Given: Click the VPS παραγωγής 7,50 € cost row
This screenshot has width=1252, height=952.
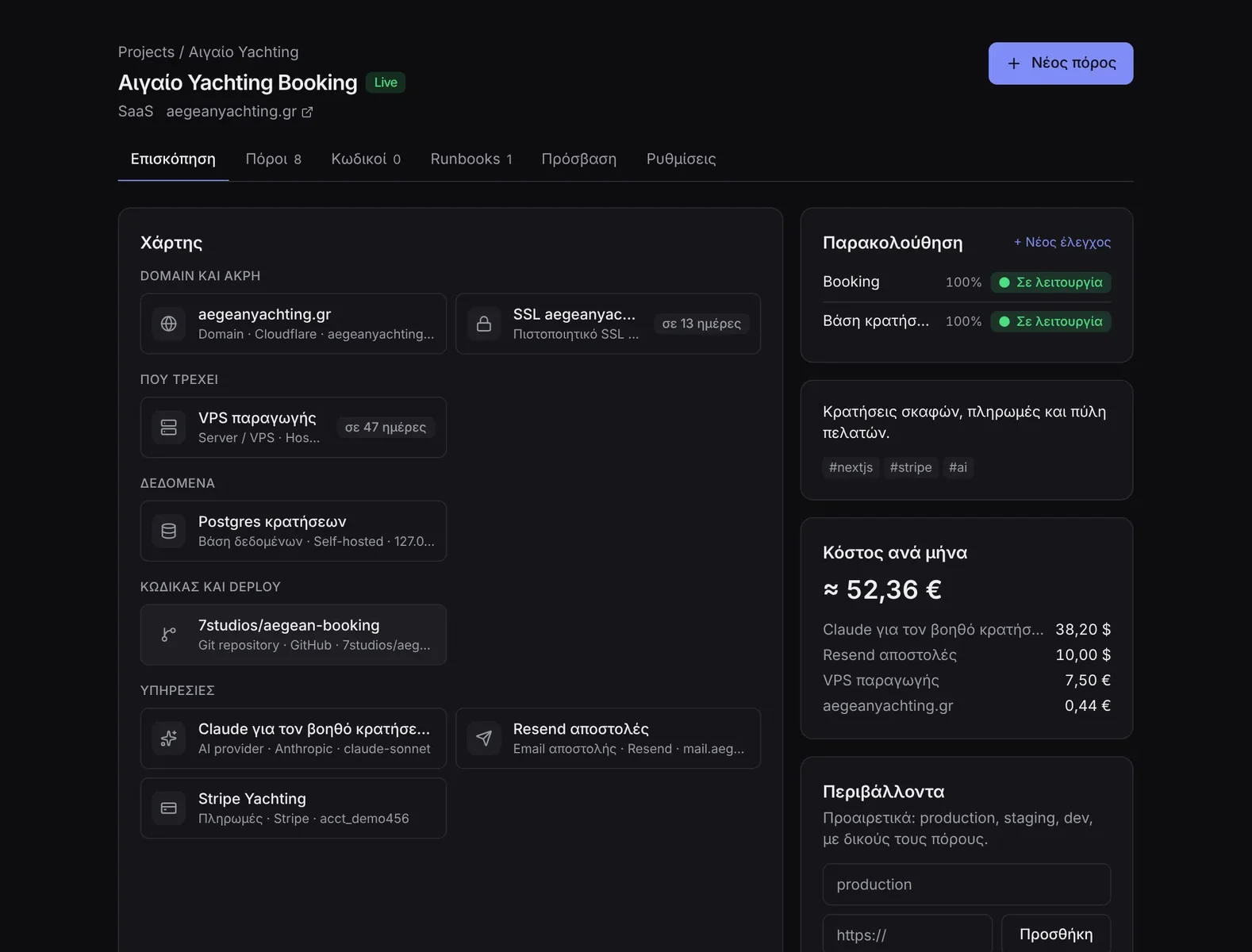Looking at the screenshot, I should pyautogui.click(x=966, y=680).
